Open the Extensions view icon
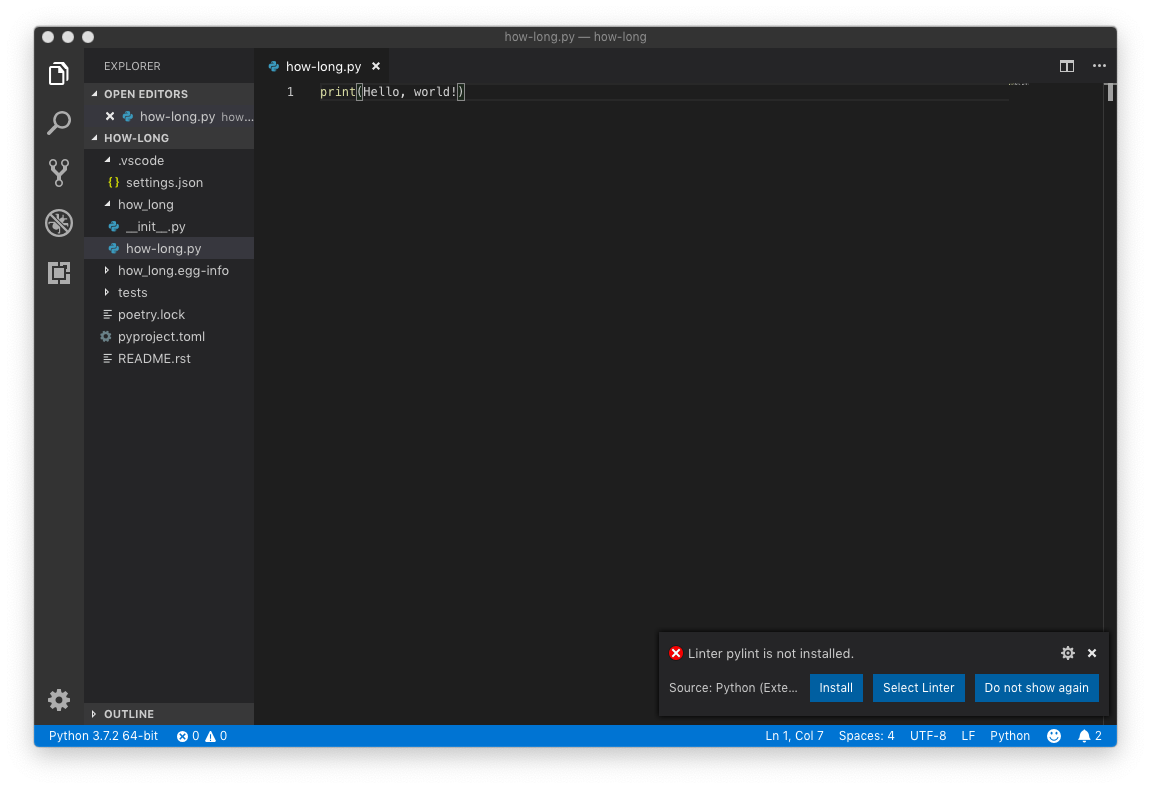 coord(59,272)
